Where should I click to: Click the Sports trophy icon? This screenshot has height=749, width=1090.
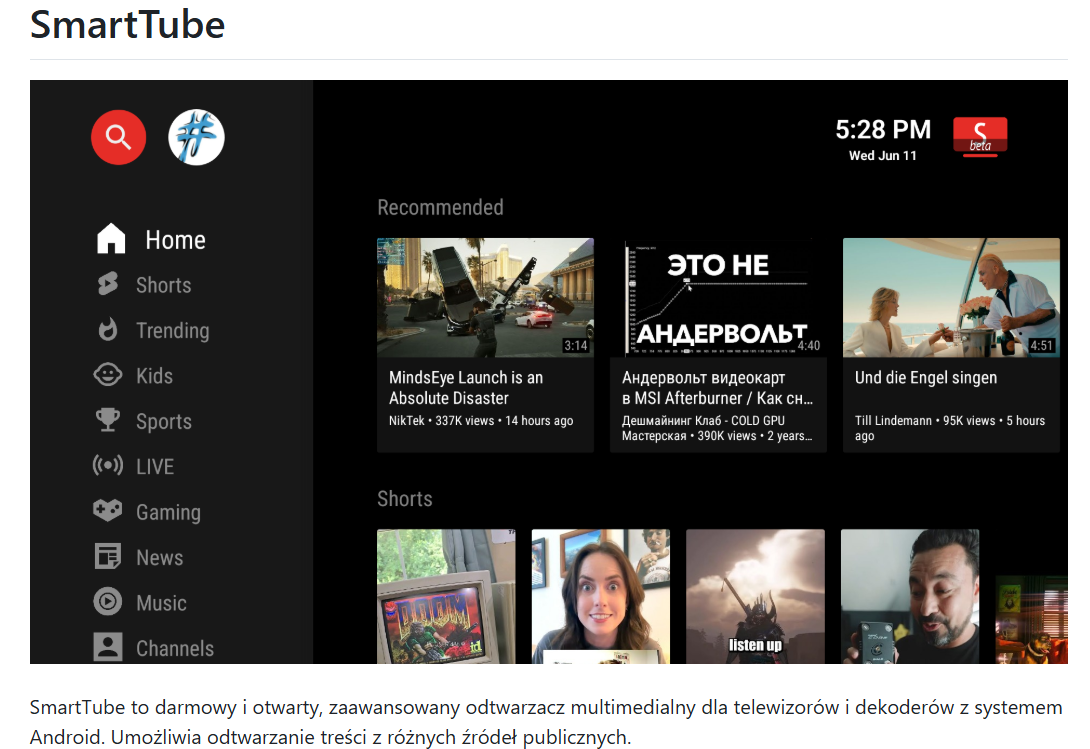108,420
